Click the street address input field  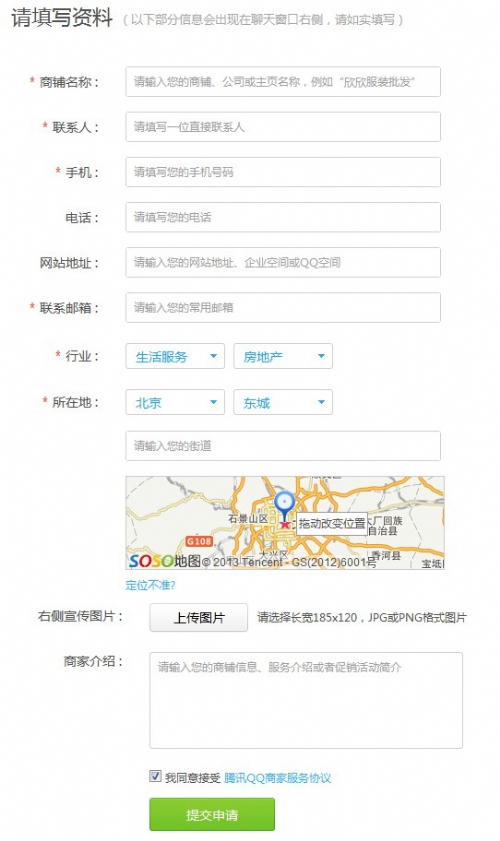tap(283, 446)
